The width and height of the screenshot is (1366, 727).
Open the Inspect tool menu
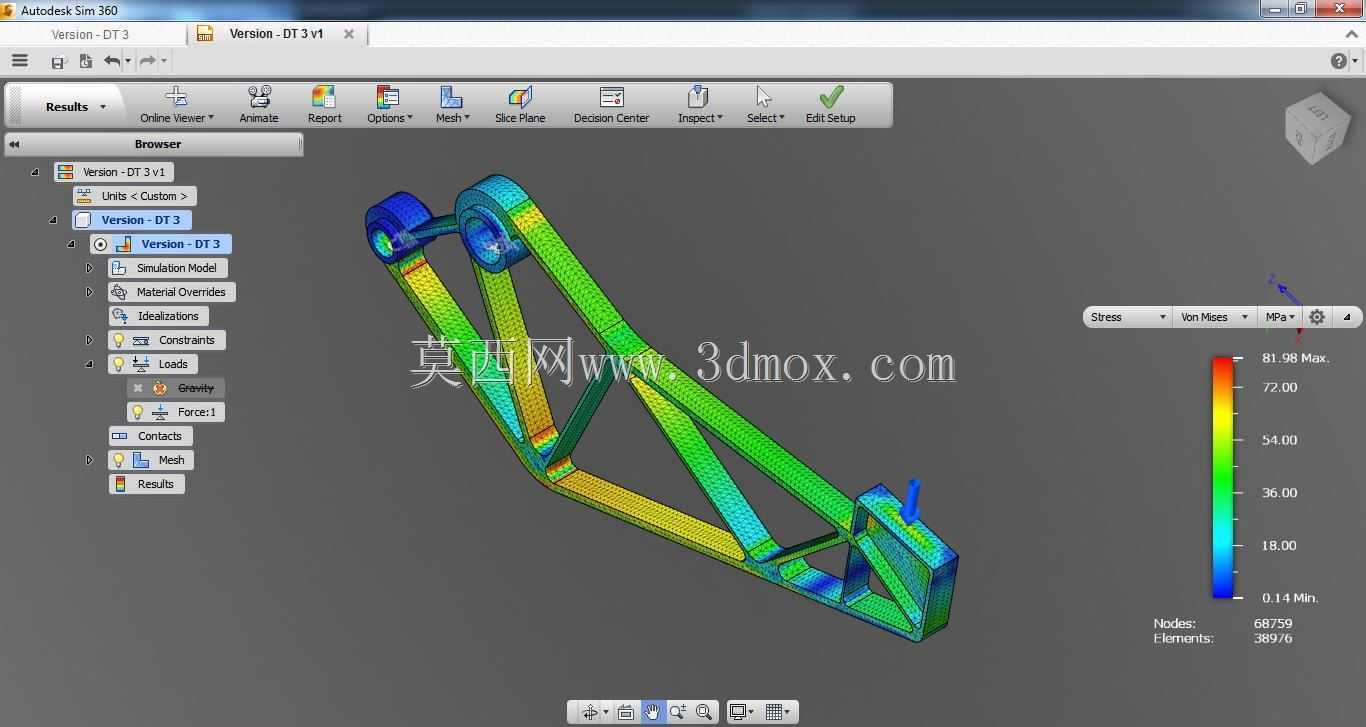tap(699, 104)
